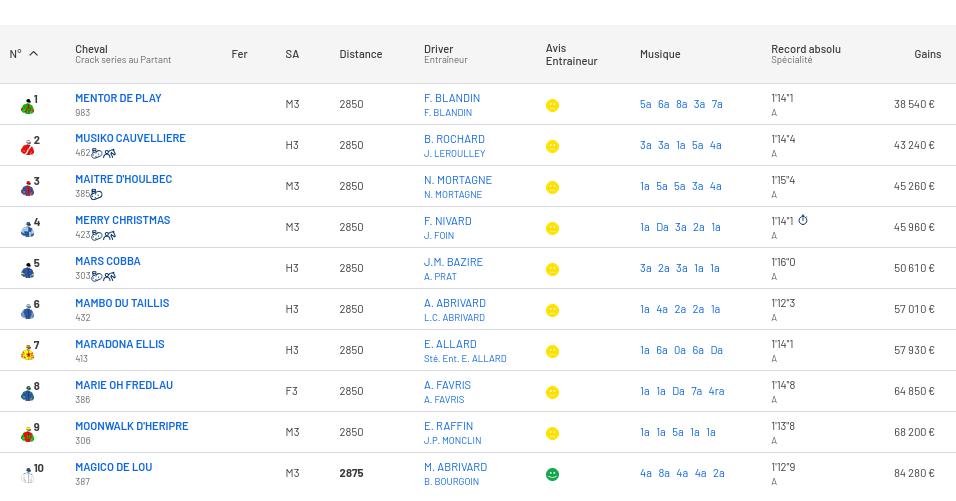The width and height of the screenshot is (956, 501).
Task: Click the green jockey silk for horse 1
Action: pyautogui.click(x=27, y=107)
